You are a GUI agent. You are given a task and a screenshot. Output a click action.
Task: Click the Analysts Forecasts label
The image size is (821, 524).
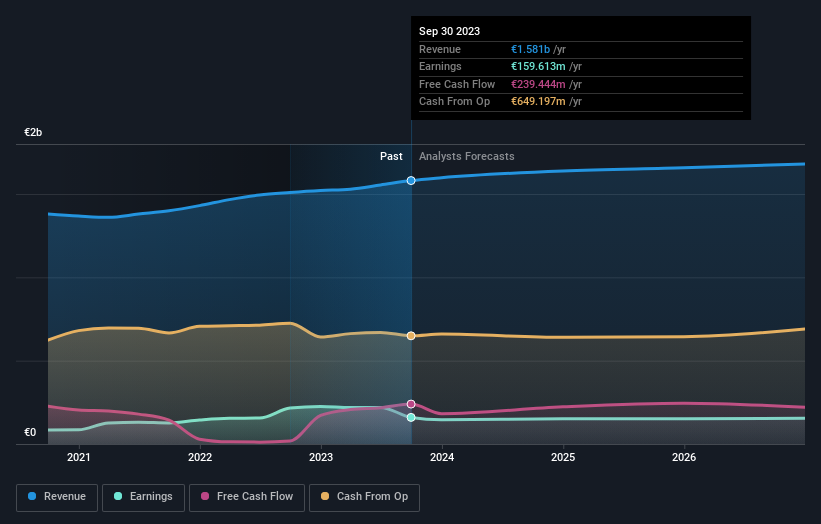coord(467,156)
